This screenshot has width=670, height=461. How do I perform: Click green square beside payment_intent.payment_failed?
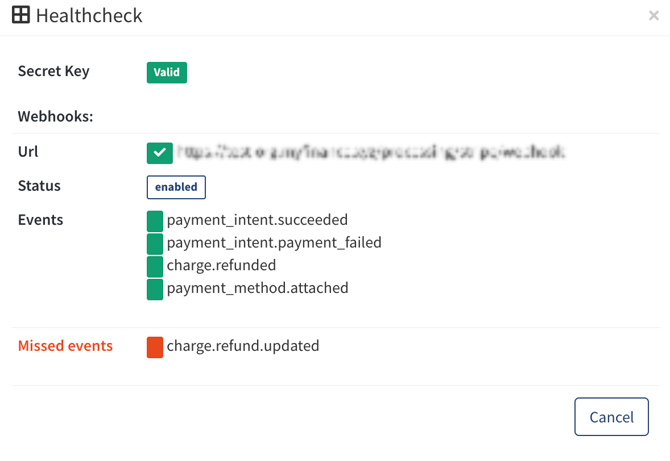coord(155,243)
